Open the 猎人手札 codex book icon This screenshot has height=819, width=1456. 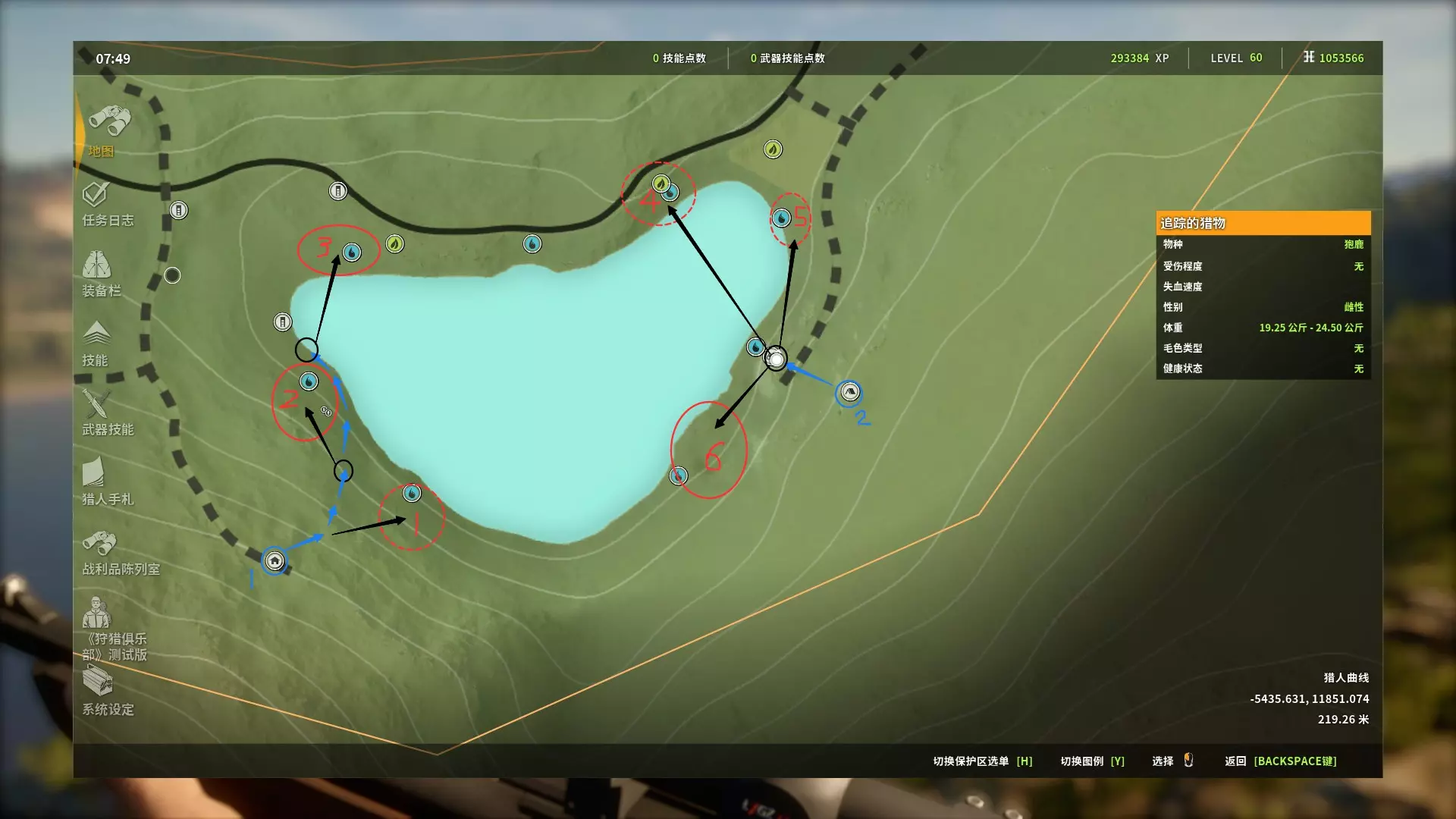pyautogui.click(x=94, y=472)
